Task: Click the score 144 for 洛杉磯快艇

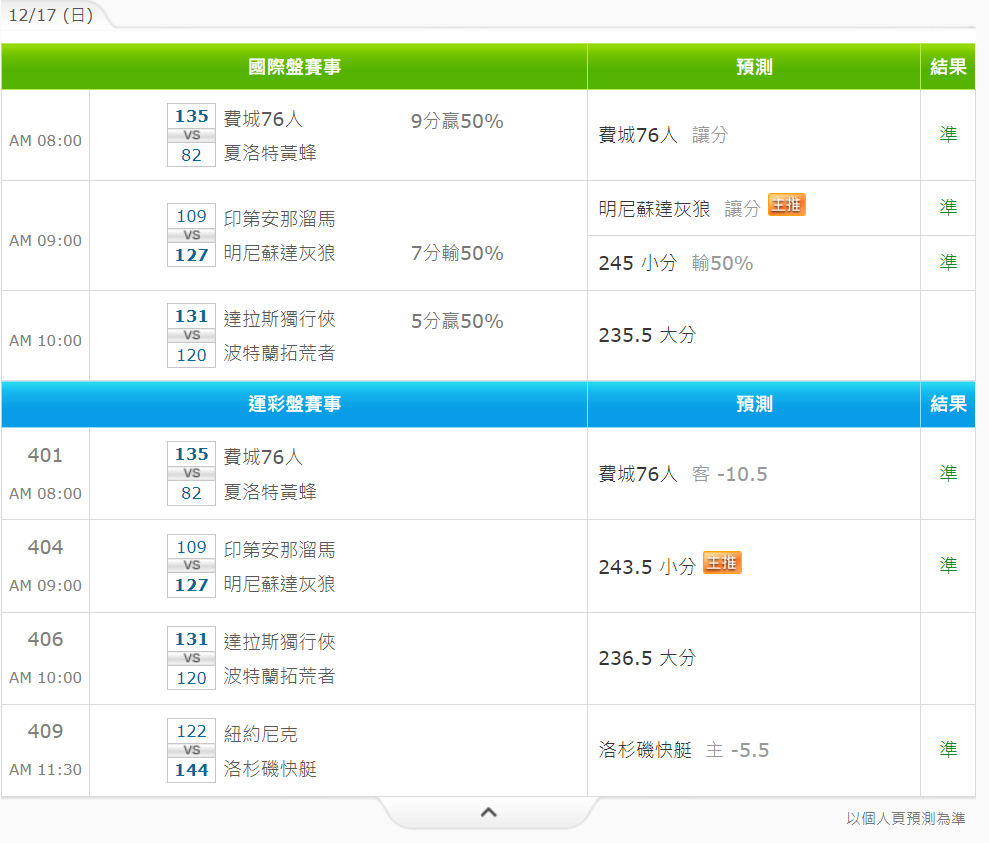Action: pyautogui.click(x=191, y=770)
